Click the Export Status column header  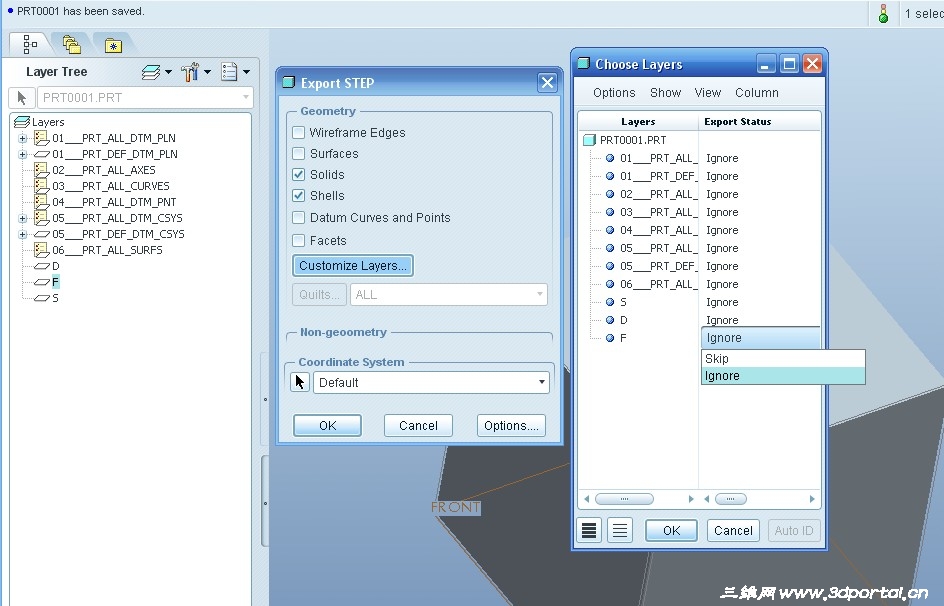760,122
